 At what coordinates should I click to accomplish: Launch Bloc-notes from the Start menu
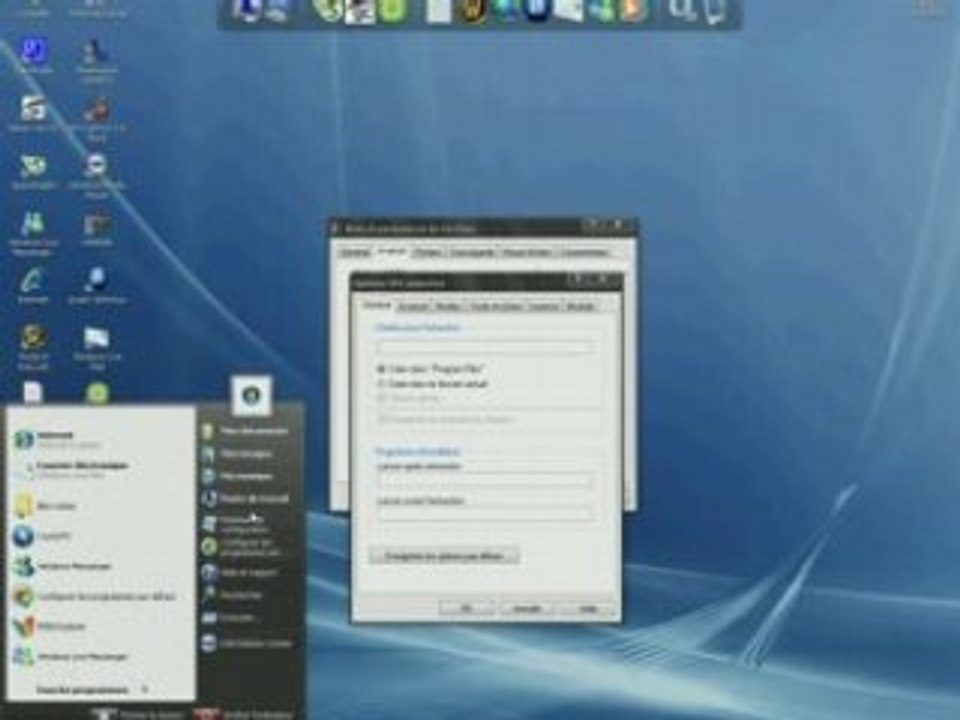pos(46,506)
